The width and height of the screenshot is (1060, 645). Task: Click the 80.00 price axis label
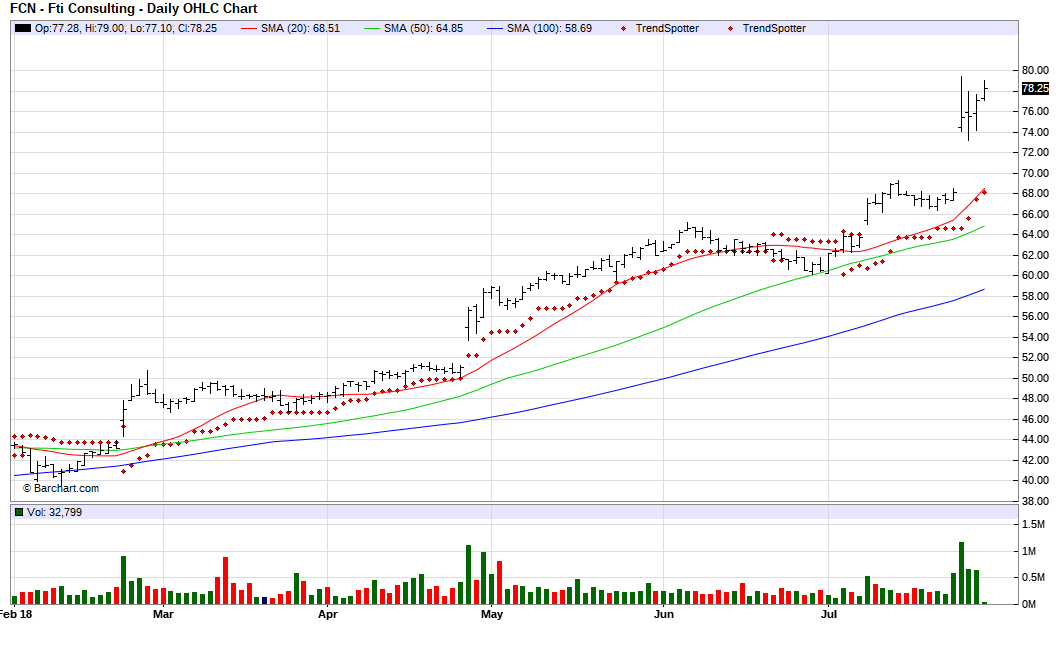click(x=1035, y=70)
